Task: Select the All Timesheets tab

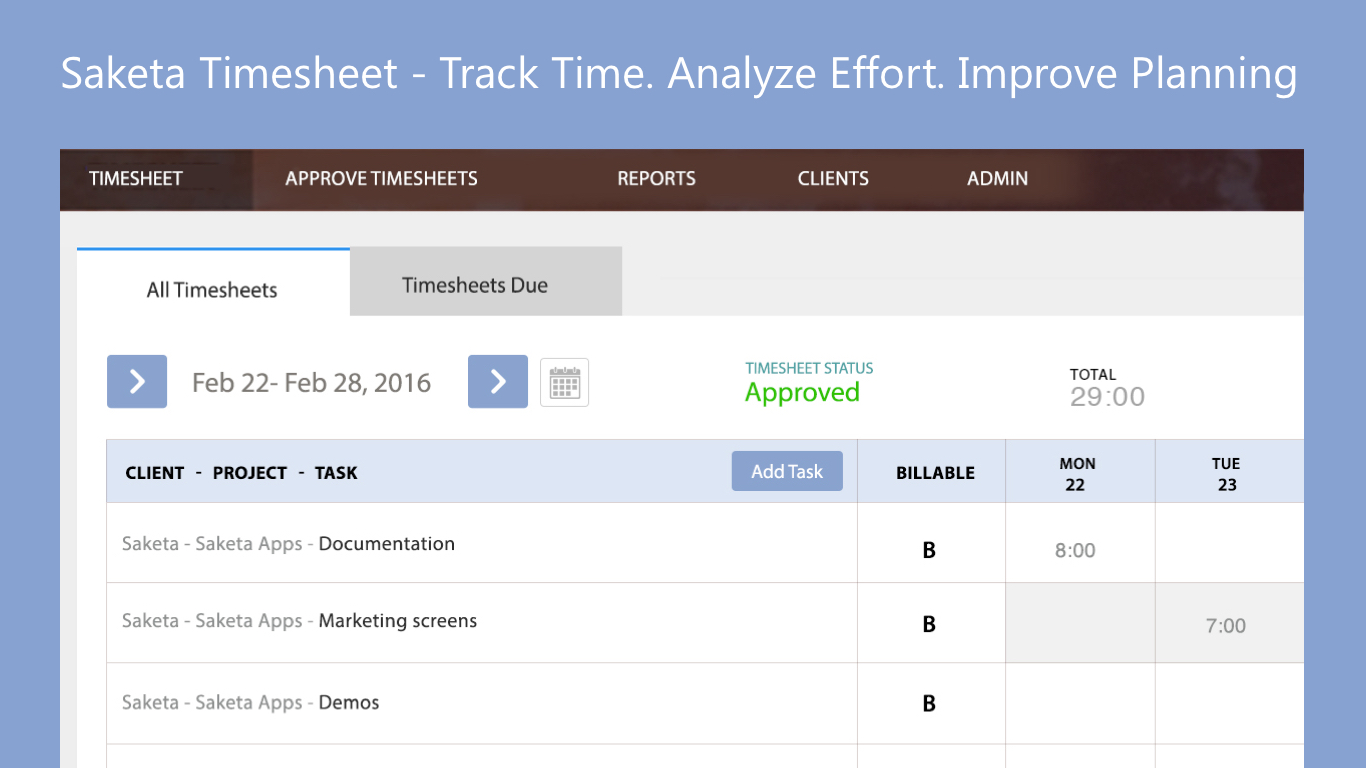Action: 212,290
